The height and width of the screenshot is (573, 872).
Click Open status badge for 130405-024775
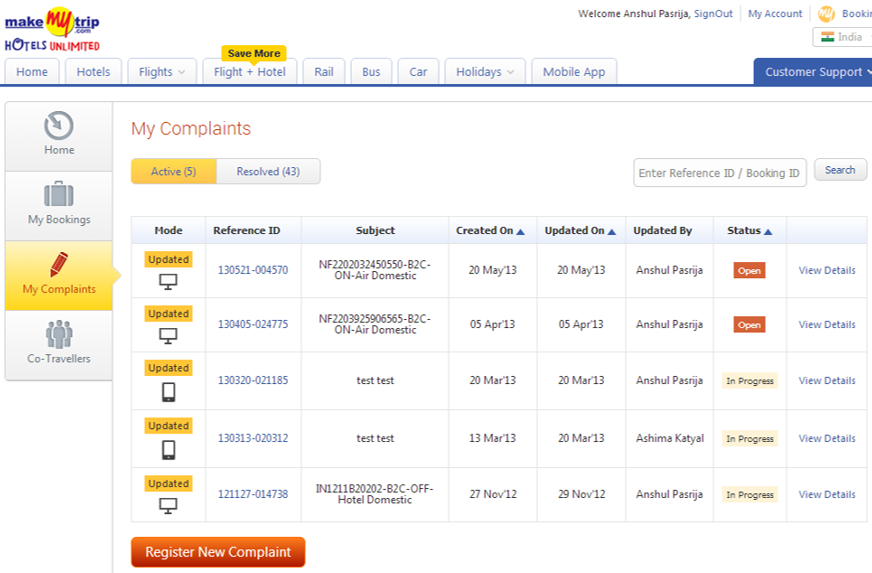(x=749, y=325)
